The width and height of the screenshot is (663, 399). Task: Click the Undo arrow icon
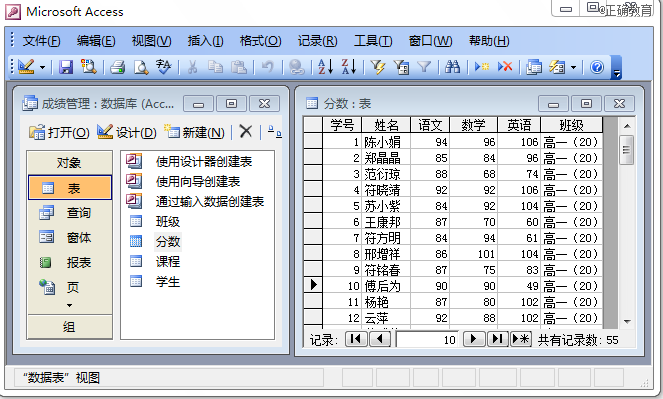[x=267, y=67]
